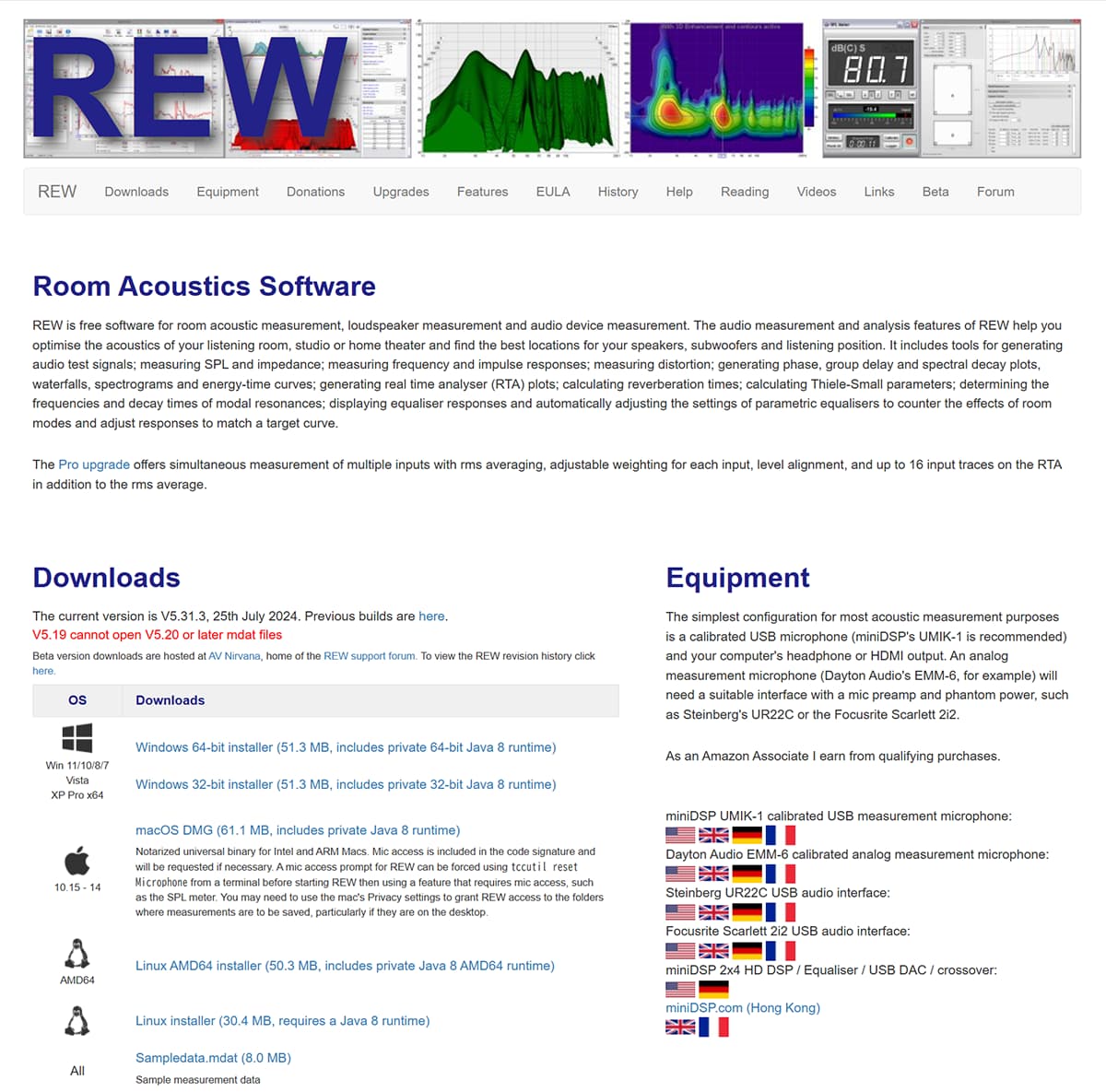Select the Beta item in the navigation bar
1106x1092 pixels.
(x=935, y=192)
